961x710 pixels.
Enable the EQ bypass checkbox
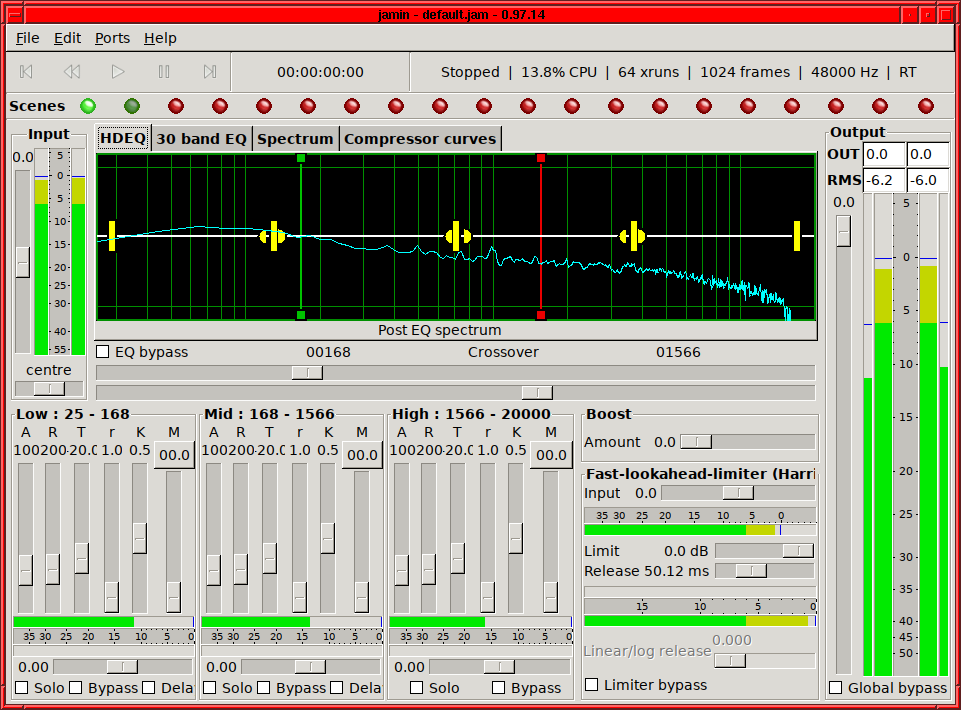point(103,352)
